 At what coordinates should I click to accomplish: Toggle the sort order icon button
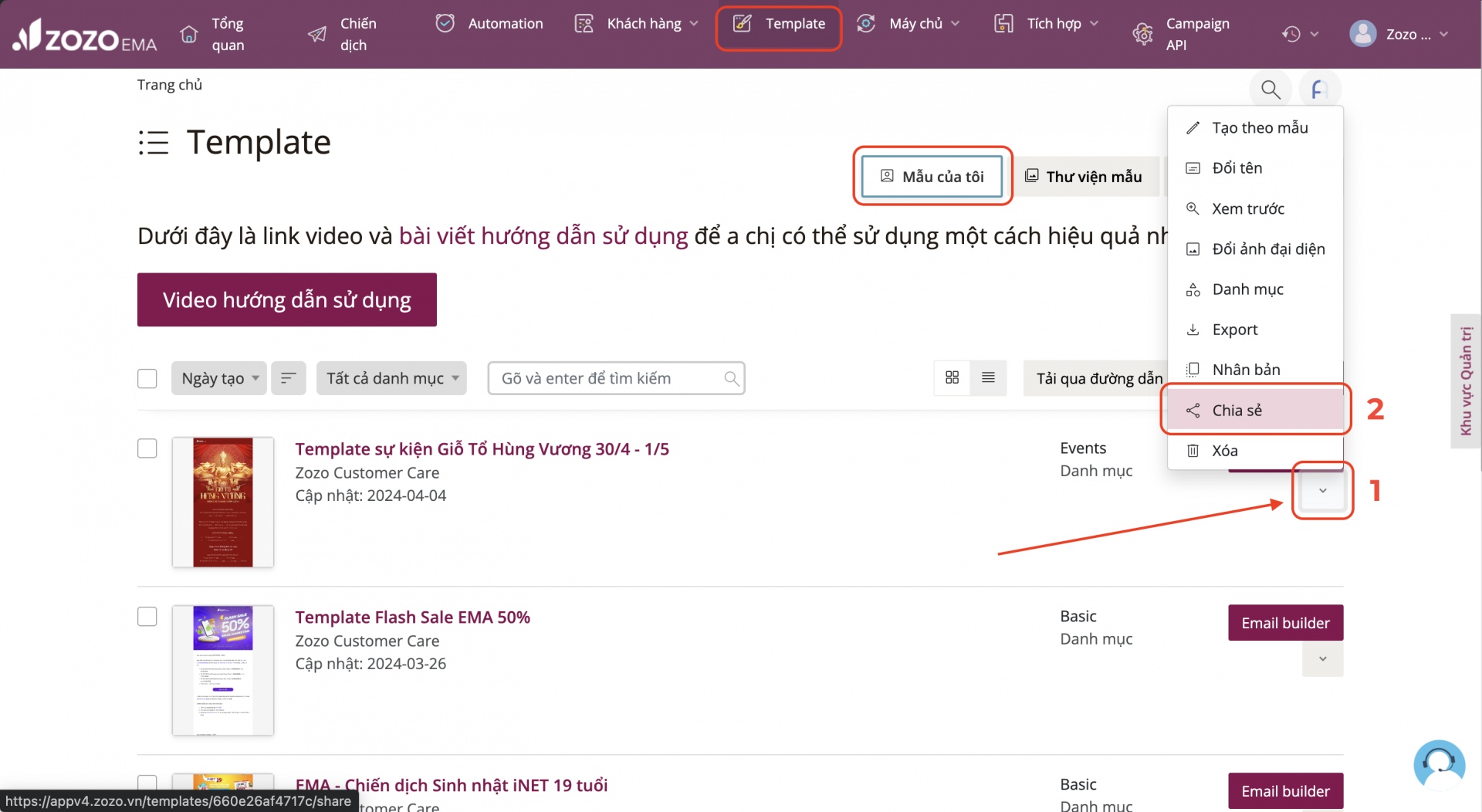[x=289, y=378]
